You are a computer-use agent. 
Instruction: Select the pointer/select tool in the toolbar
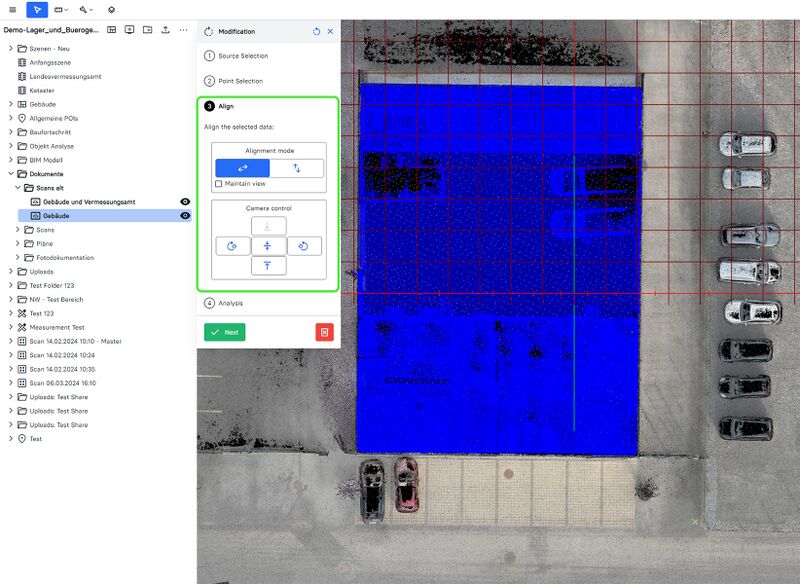coord(38,9)
